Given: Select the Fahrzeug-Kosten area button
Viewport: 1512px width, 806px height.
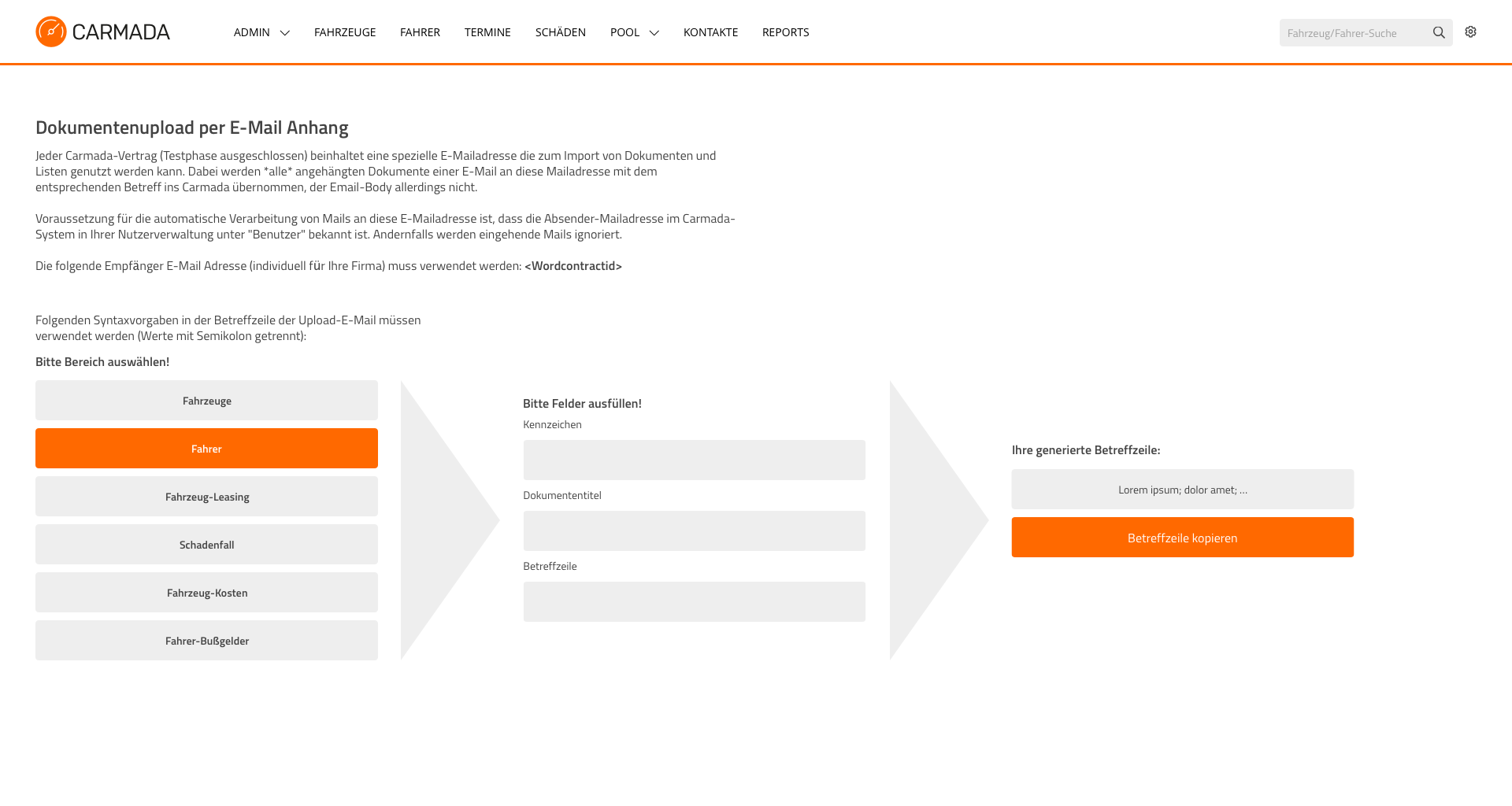Looking at the screenshot, I should 206,593.
